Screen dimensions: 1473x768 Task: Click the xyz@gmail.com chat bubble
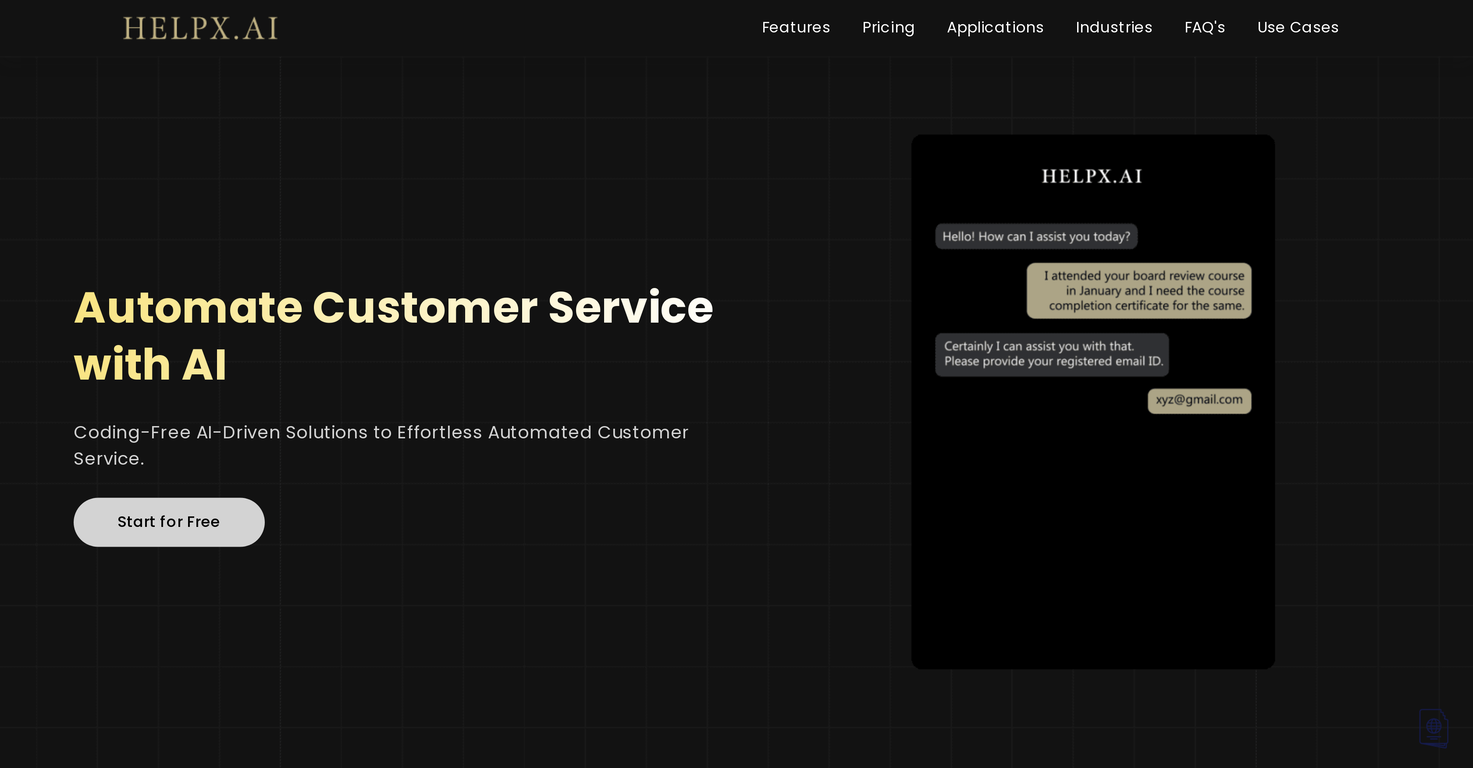tap(1198, 400)
